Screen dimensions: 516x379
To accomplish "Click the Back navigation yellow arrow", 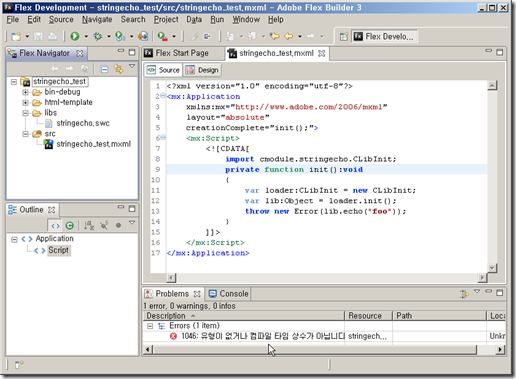I will tap(289, 36).
